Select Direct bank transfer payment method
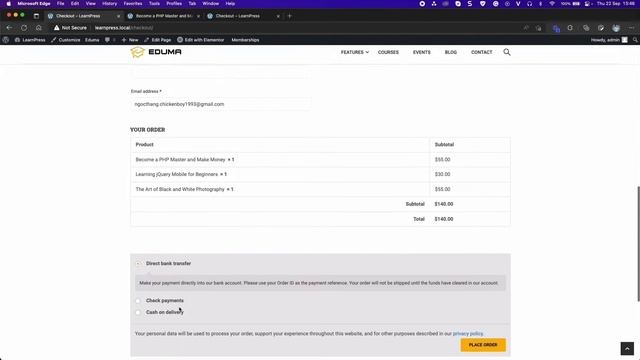 (138, 264)
